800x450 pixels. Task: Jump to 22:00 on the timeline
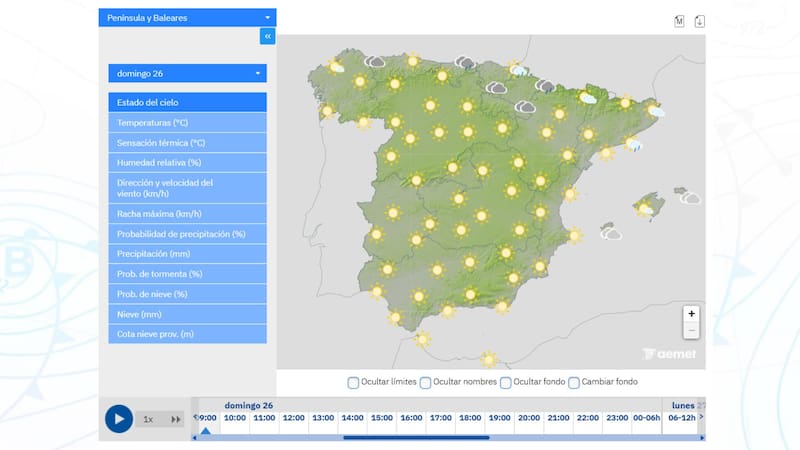pos(588,418)
